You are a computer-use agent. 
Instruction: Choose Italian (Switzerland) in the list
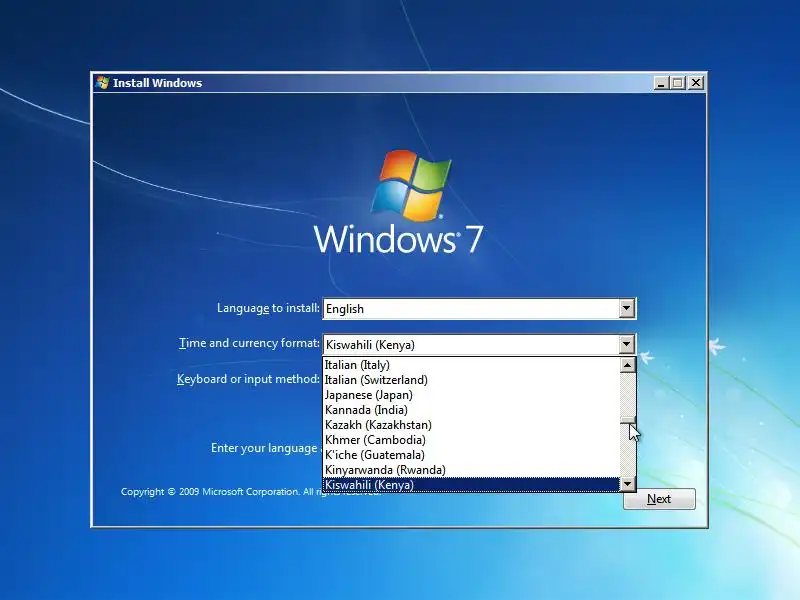tap(471, 380)
